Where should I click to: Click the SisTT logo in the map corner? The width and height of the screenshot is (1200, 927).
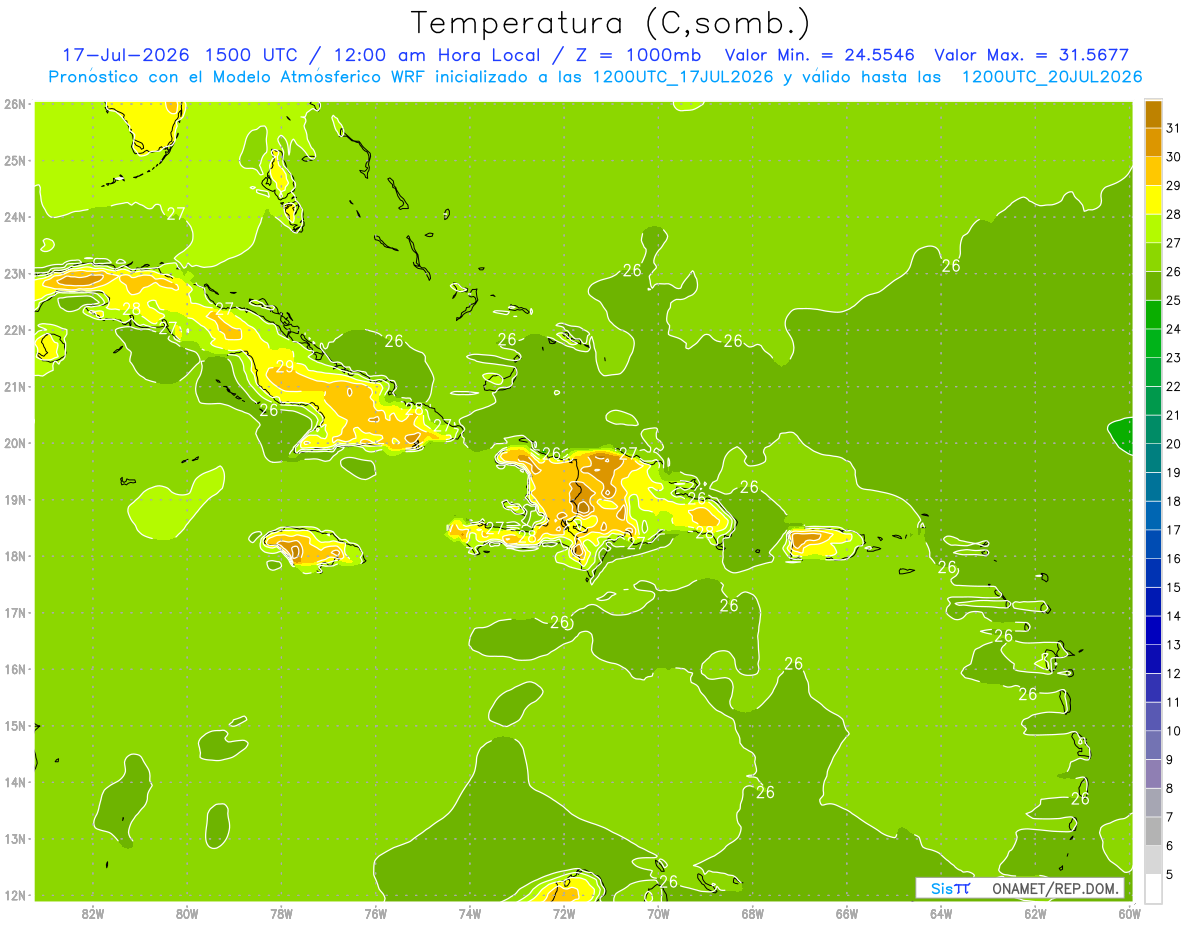coord(949,888)
